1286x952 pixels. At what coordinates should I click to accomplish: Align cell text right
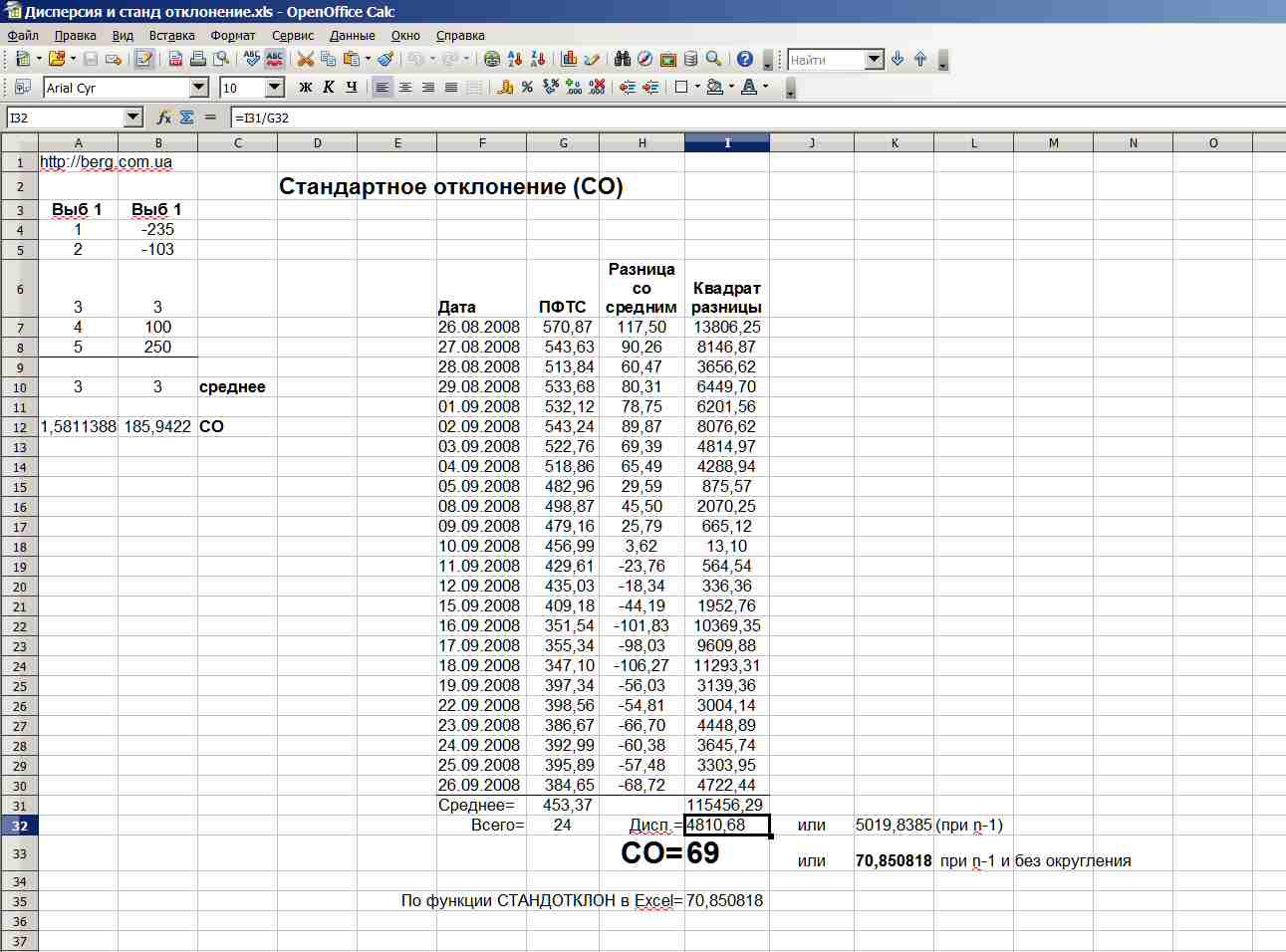428,88
